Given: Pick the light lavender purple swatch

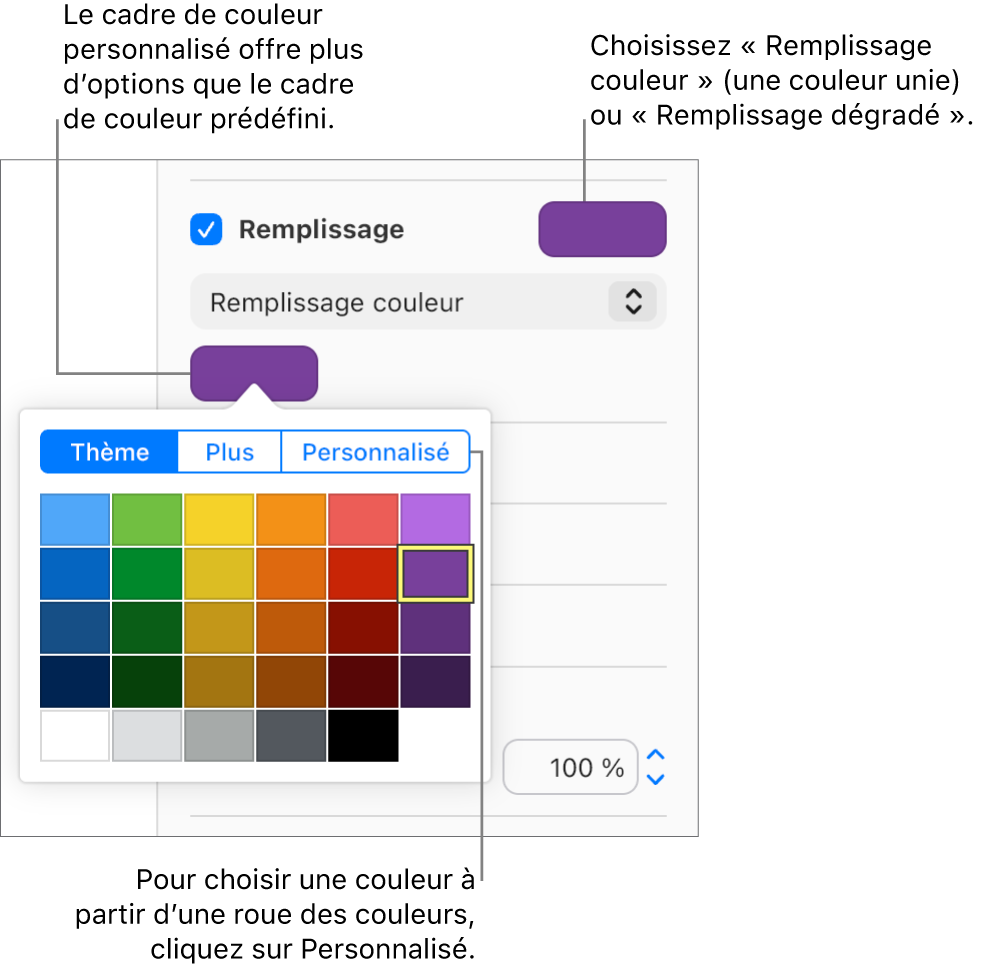Looking at the screenshot, I should [x=435, y=519].
